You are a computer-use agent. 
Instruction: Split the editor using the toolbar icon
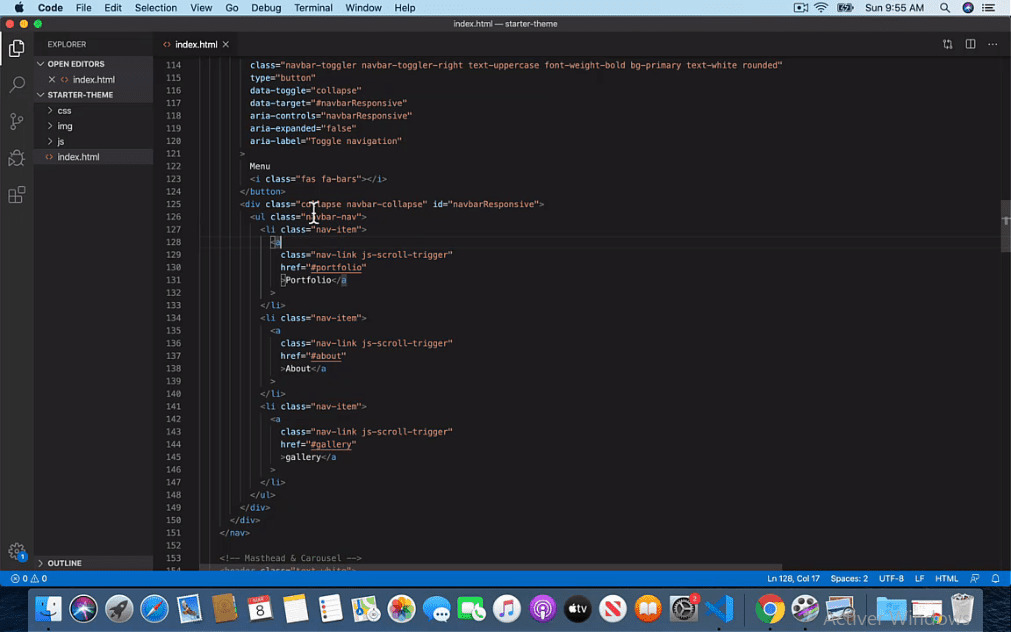point(970,44)
